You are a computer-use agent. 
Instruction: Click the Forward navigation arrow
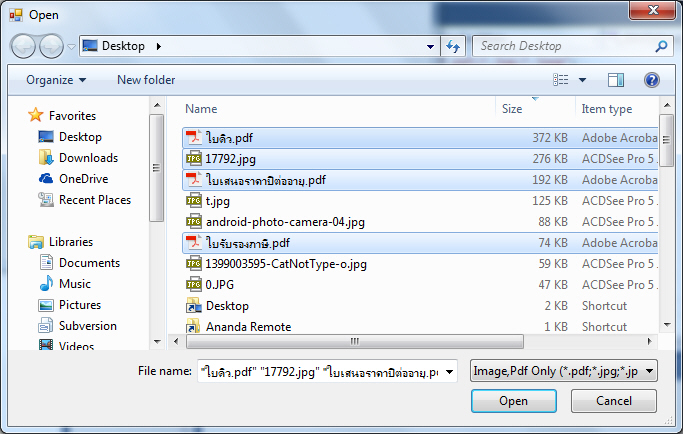[x=51, y=46]
